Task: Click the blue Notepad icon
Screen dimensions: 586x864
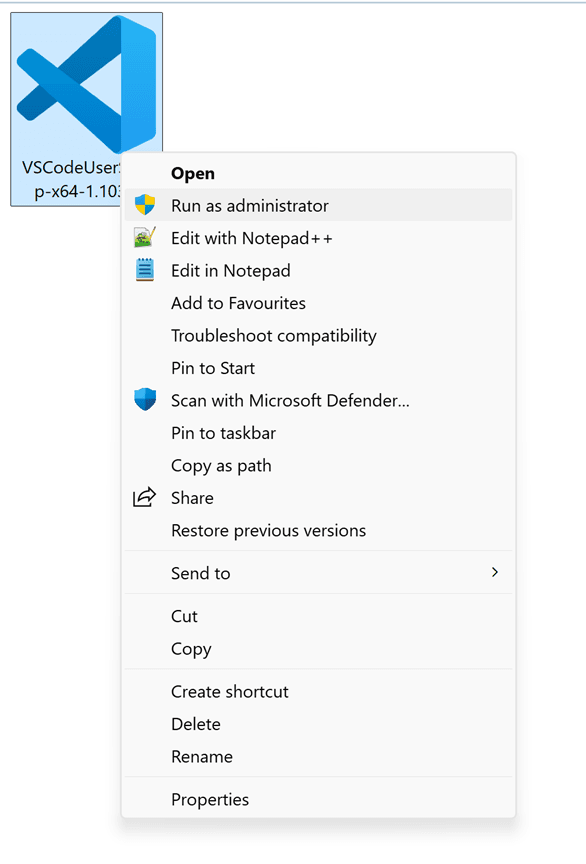Action: coord(145,270)
